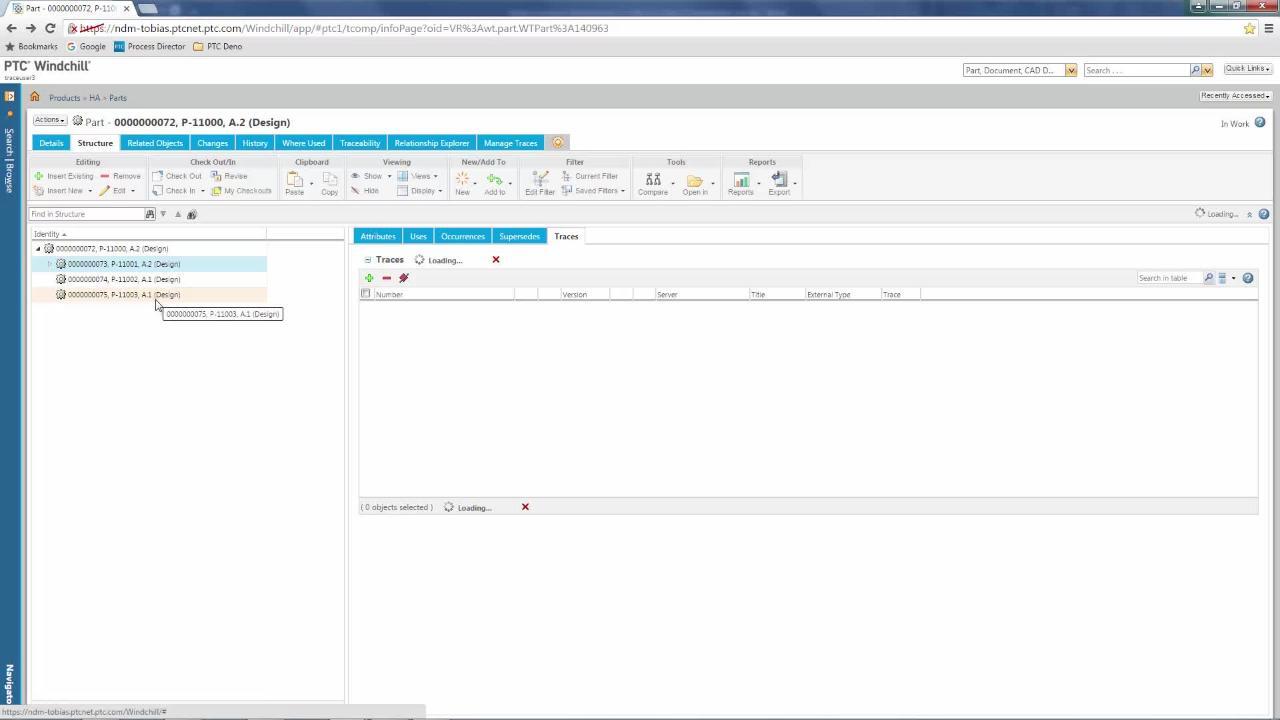Click the Revise button
Screen dimensions: 1280x720
[229, 176]
